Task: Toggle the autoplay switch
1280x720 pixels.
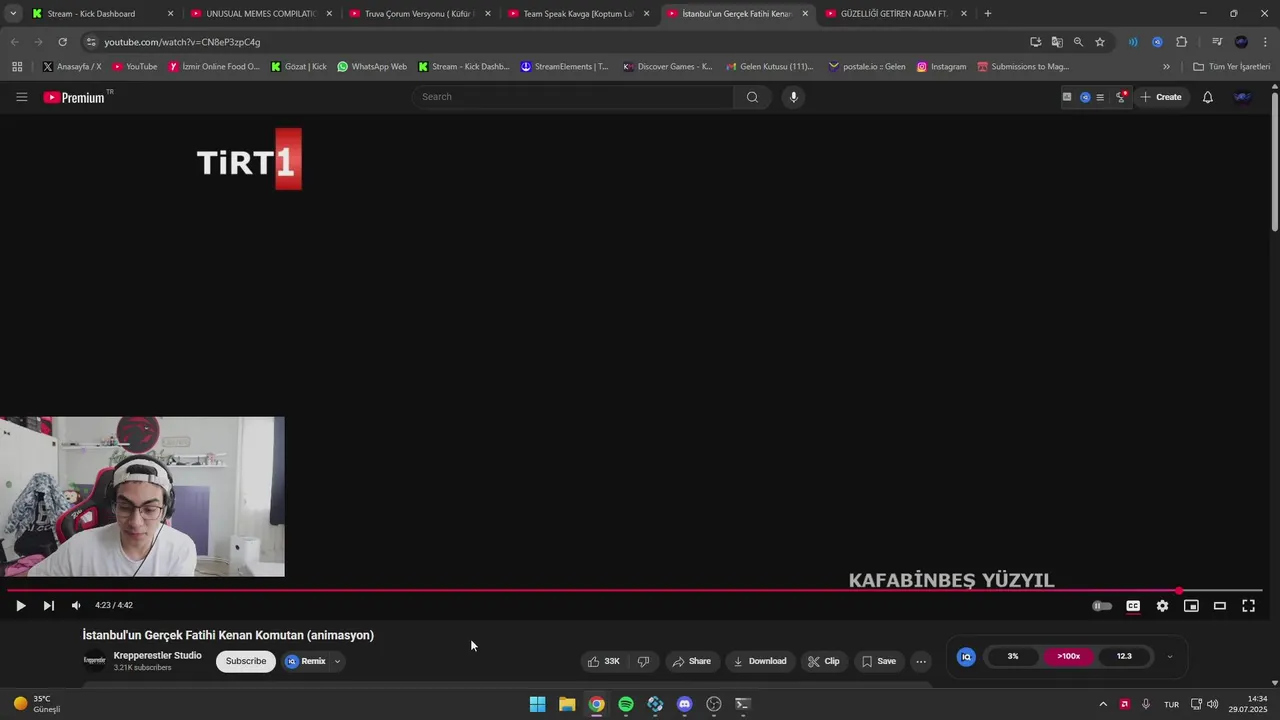Action: (x=1102, y=605)
